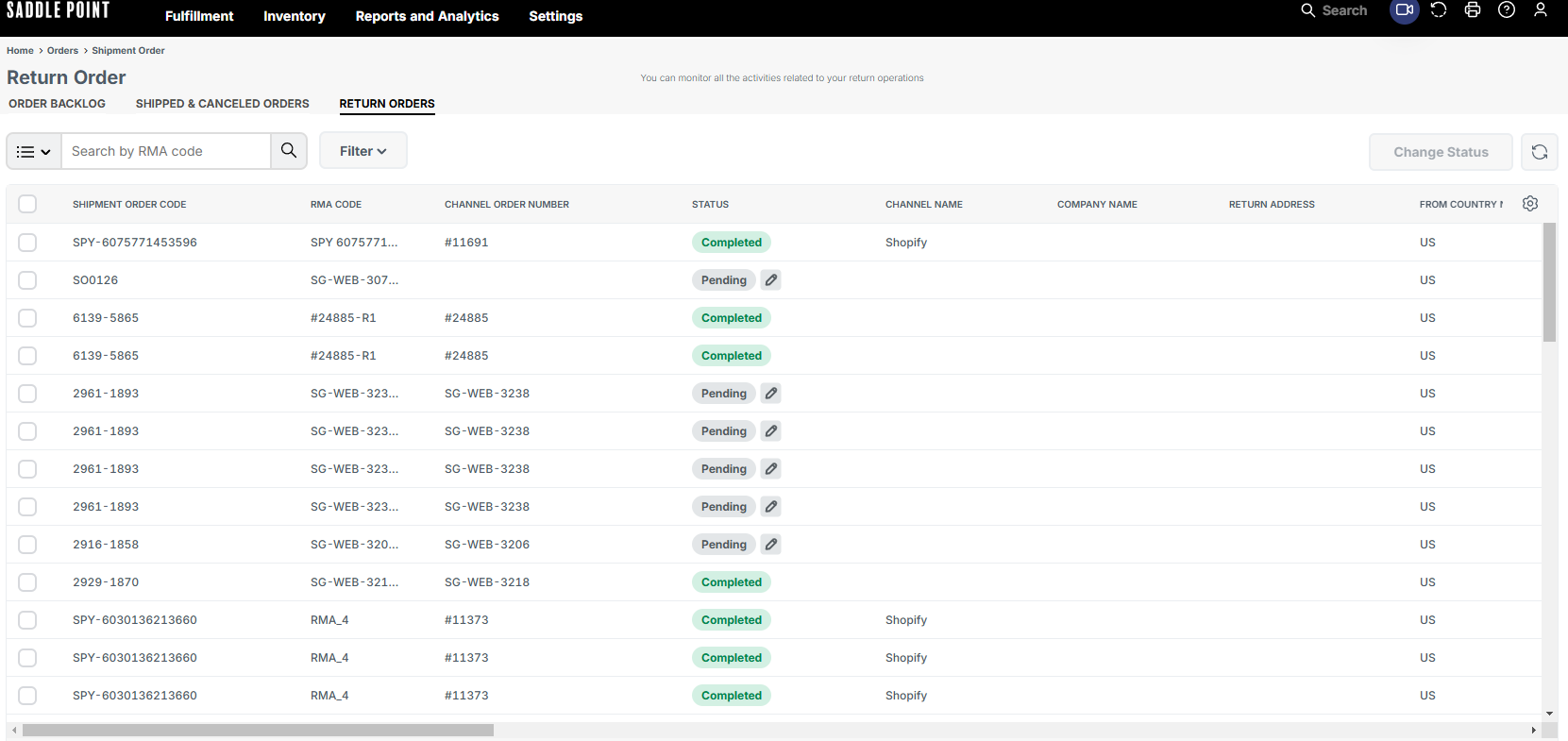Edit status of order S00126 pencil icon
Viewport: 1568px width, 741px height.
[x=771, y=280]
